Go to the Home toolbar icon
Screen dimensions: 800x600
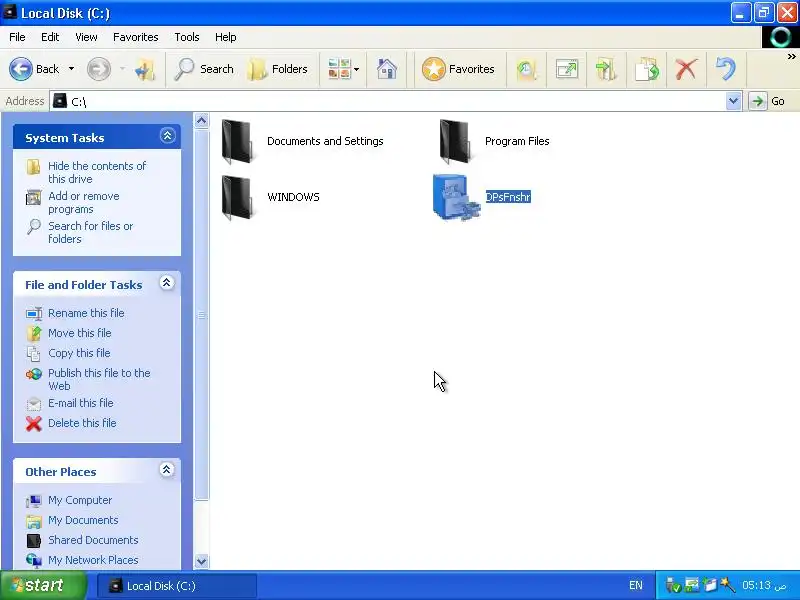coord(387,69)
